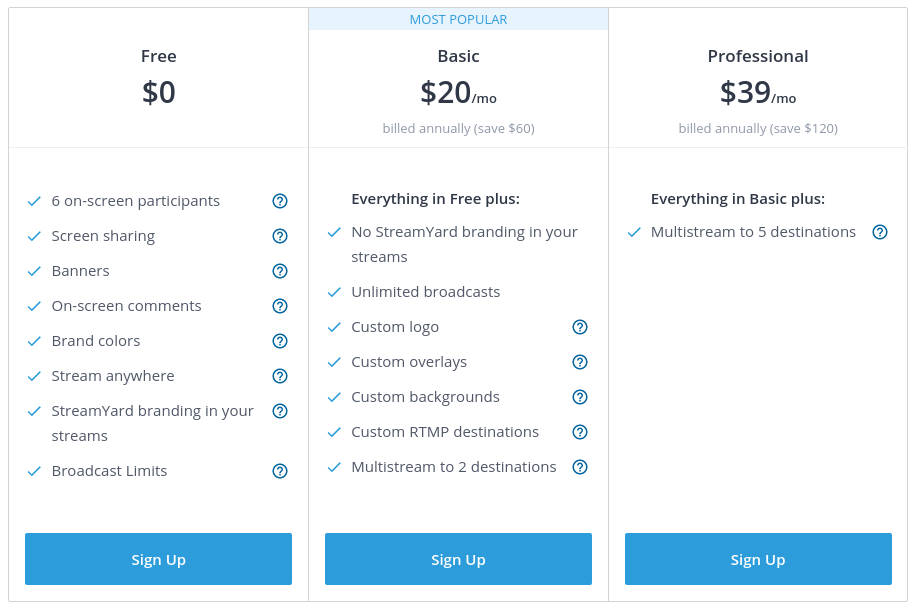
Task: View help for Stream anywhere feature
Action: tap(280, 376)
